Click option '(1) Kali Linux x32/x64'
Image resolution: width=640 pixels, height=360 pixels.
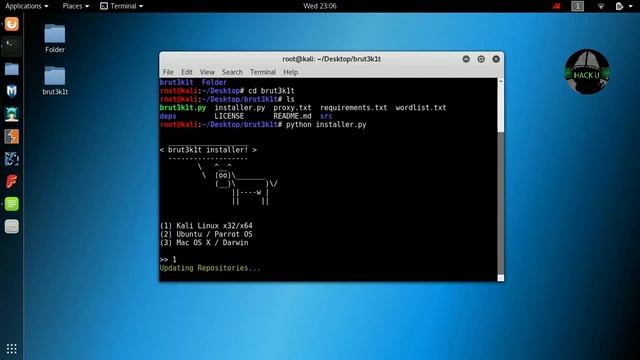click(206, 226)
